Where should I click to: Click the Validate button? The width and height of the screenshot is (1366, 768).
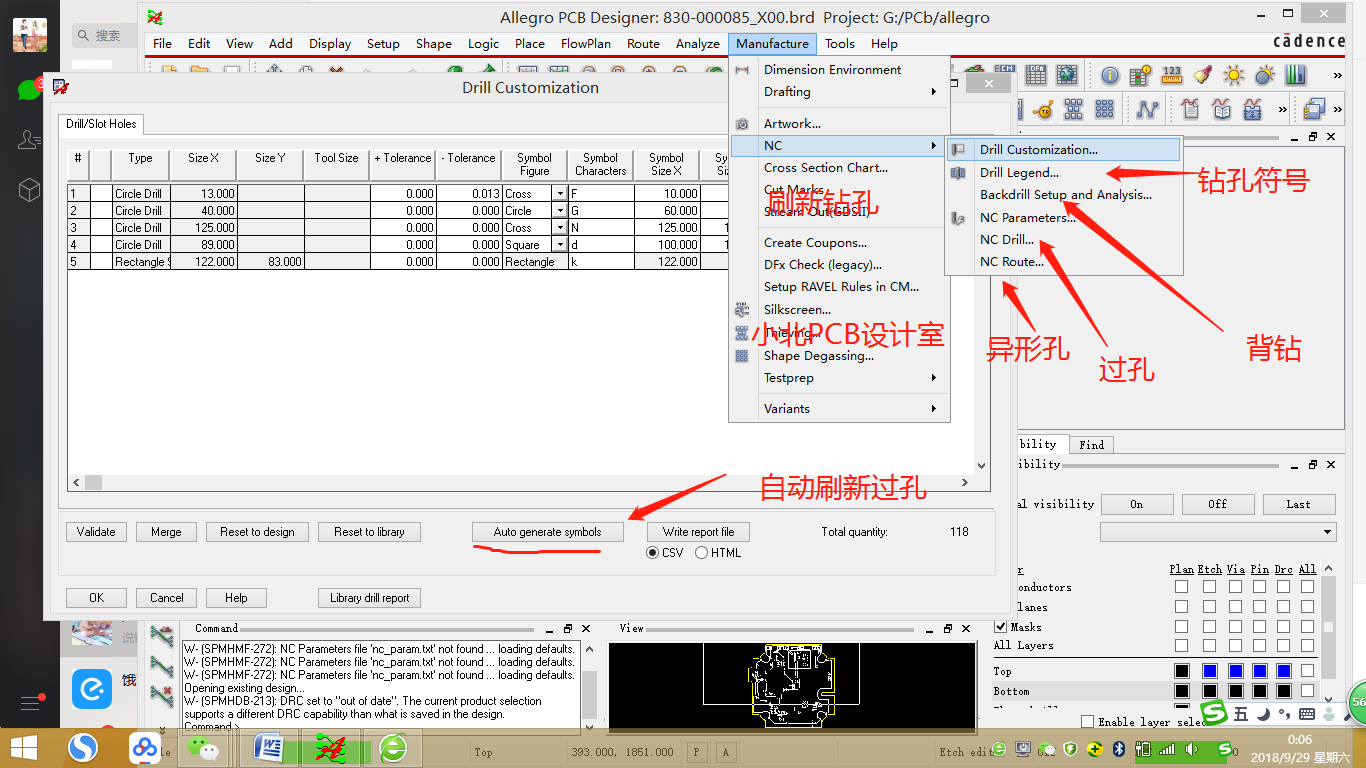pos(96,532)
